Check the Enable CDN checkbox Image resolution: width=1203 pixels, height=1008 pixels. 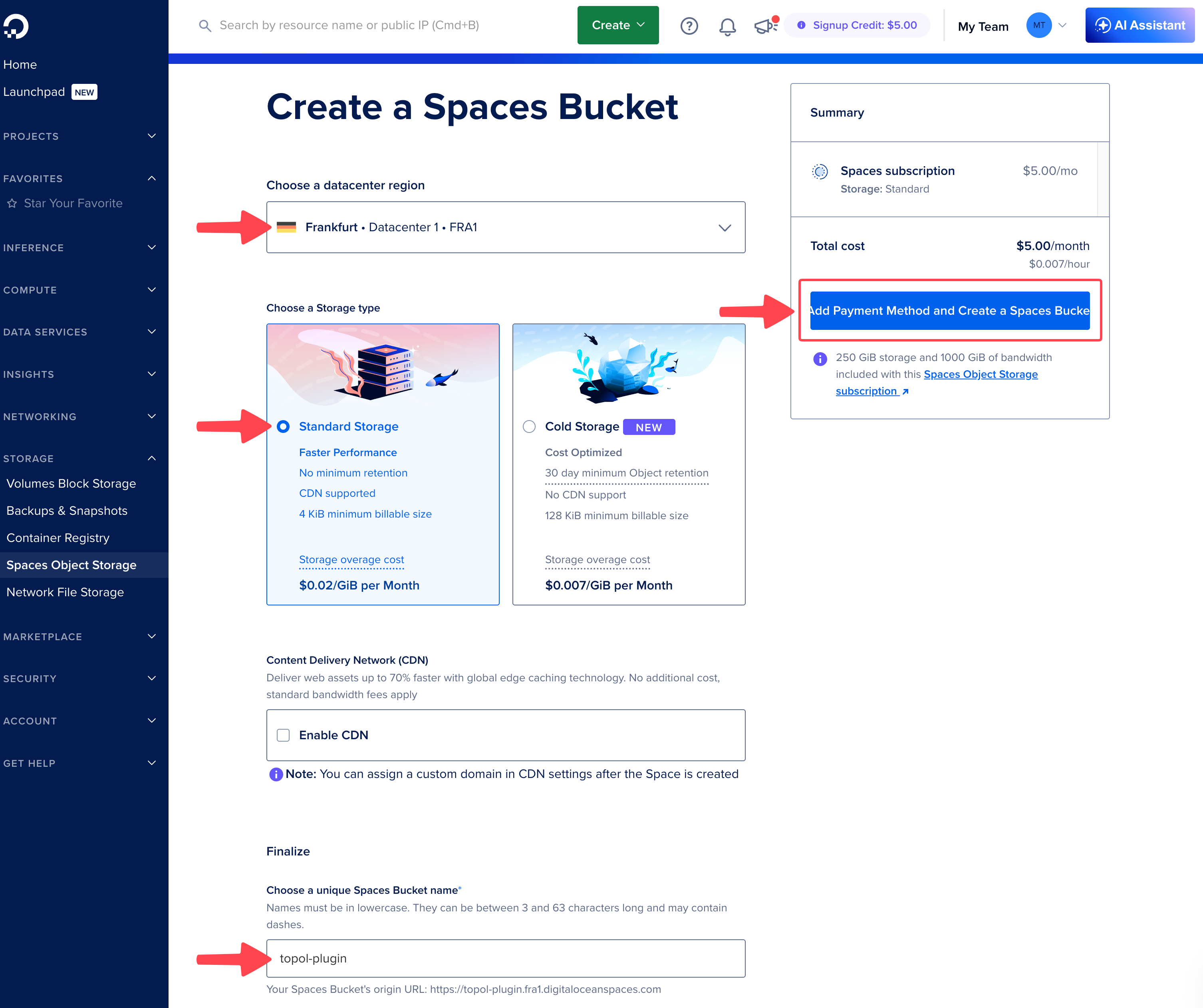pyautogui.click(x=283, y=735)
